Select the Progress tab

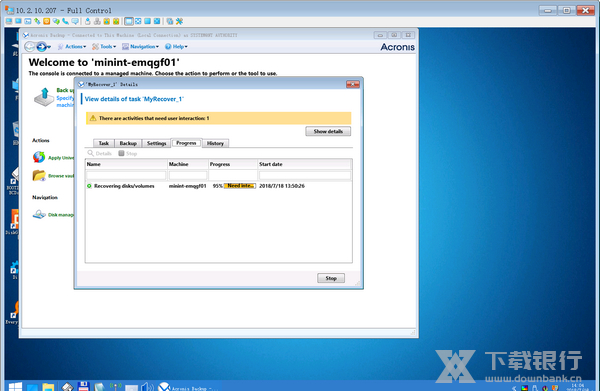tap(186, 143)
